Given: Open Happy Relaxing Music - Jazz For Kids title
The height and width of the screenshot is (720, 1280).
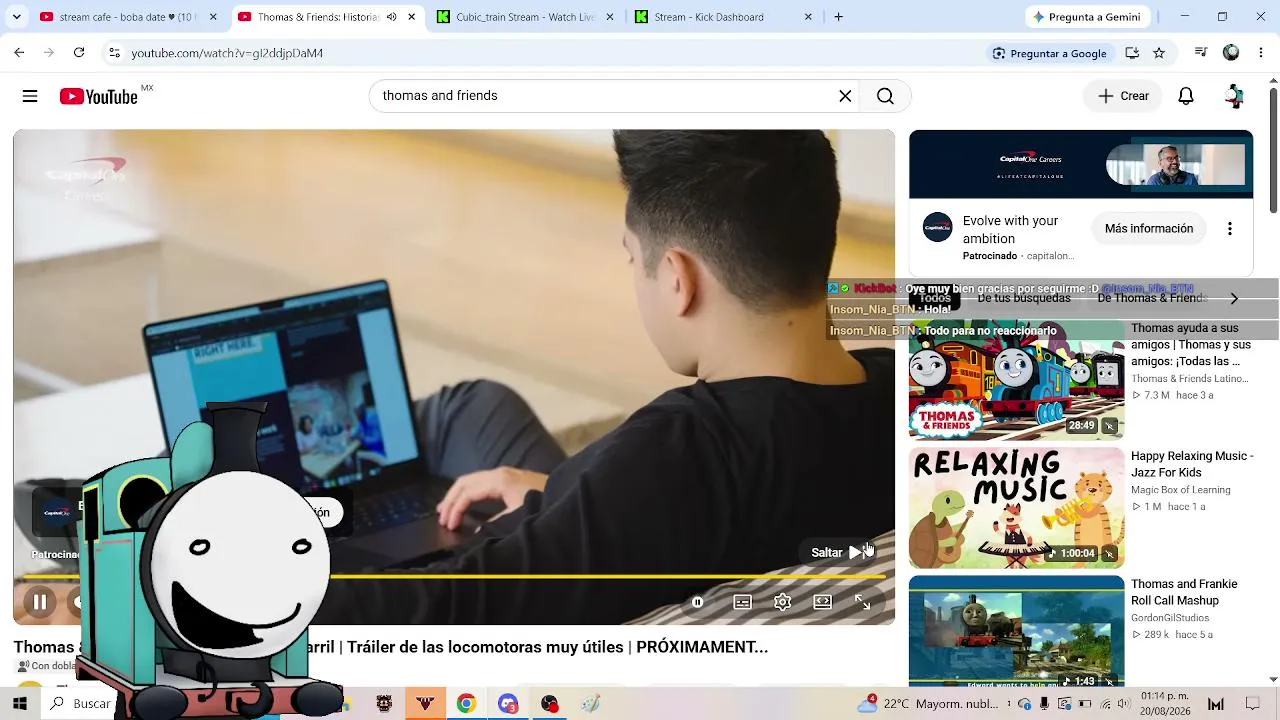Looking at the screenshot, I should 1192,464.
